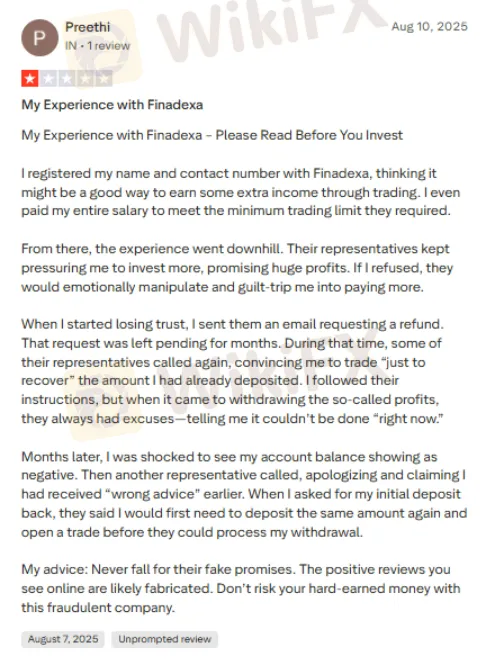Viewport: 486px width, 659px height.
Task: Click the Aug 10, 2025 post date
Action: pos(429,26)
